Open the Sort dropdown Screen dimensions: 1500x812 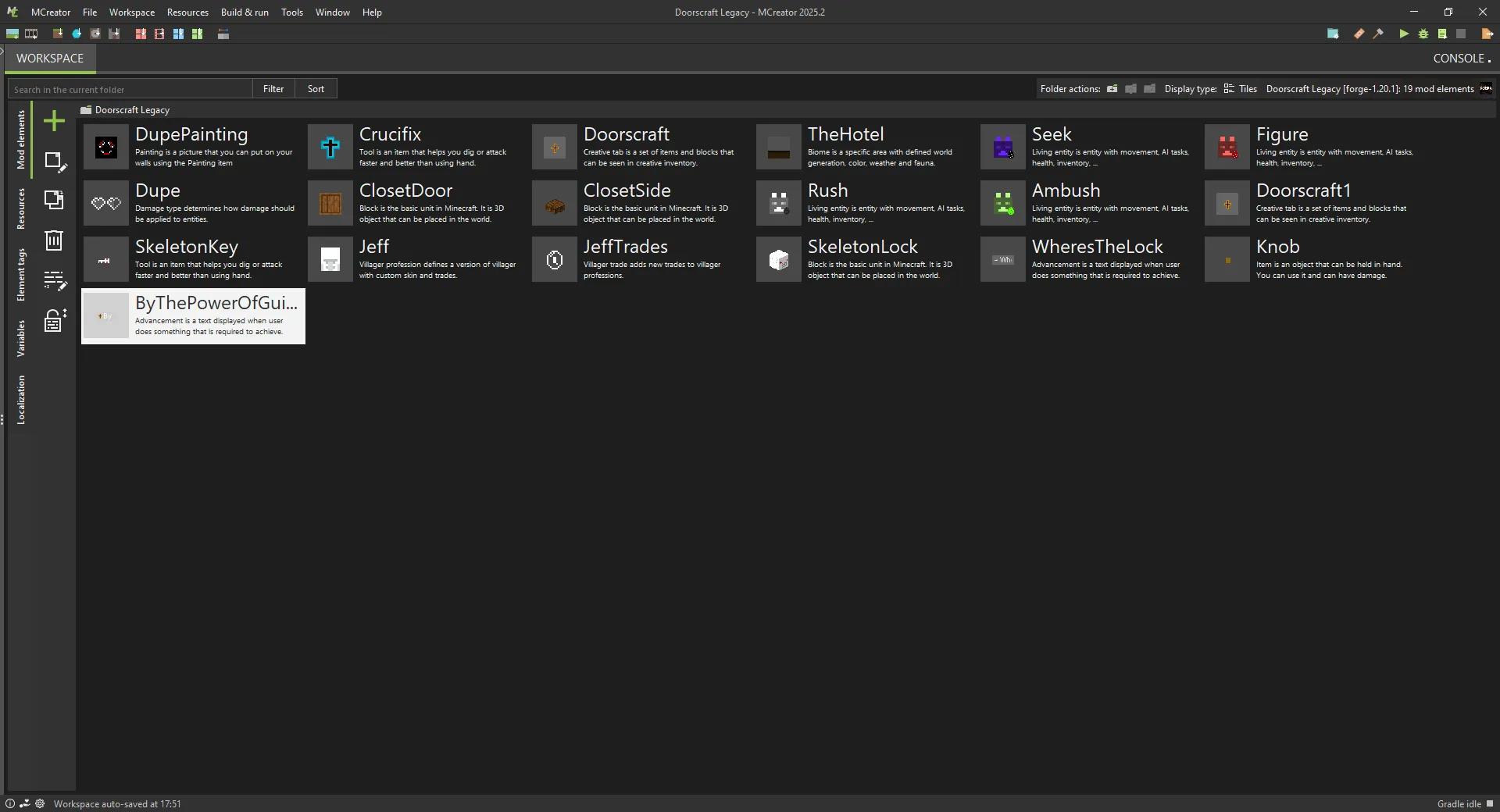pos(316,89)
